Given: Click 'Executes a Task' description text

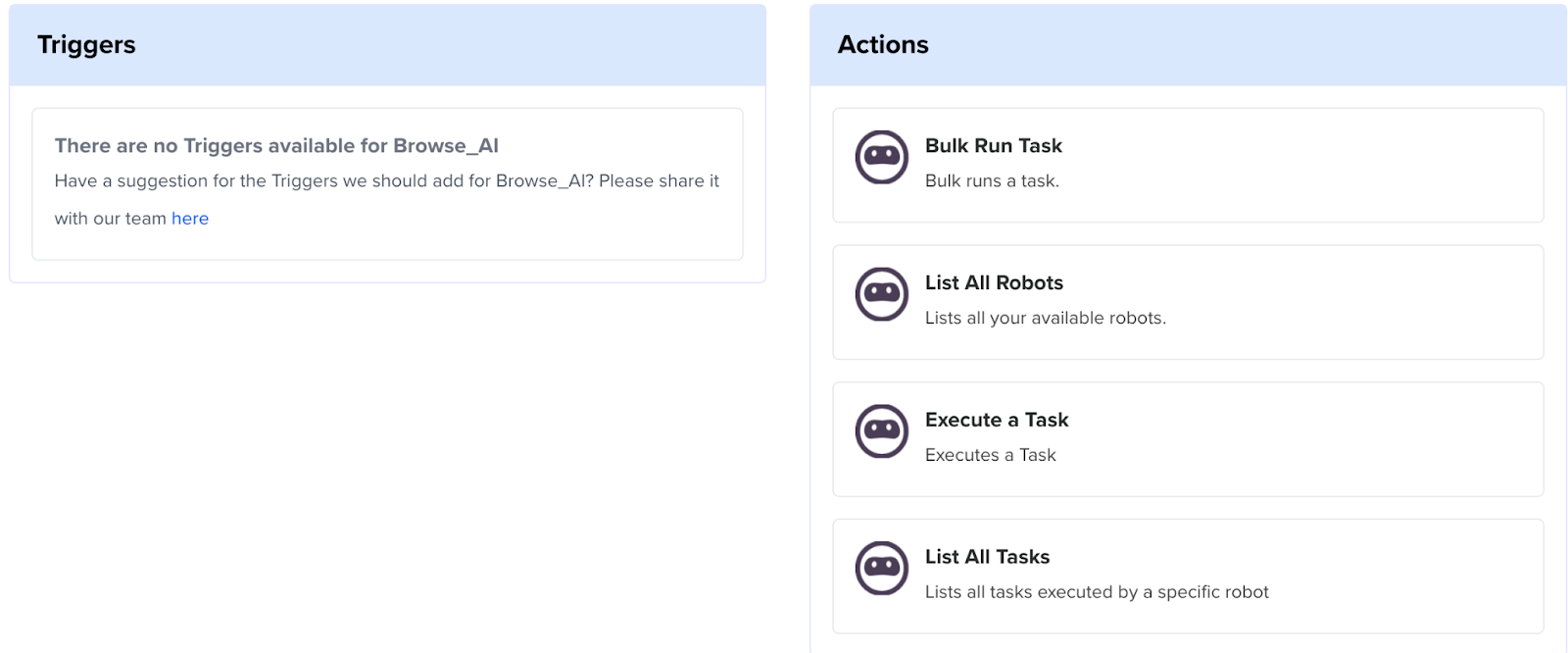Looking at the screenshot, I should (990, 455).
